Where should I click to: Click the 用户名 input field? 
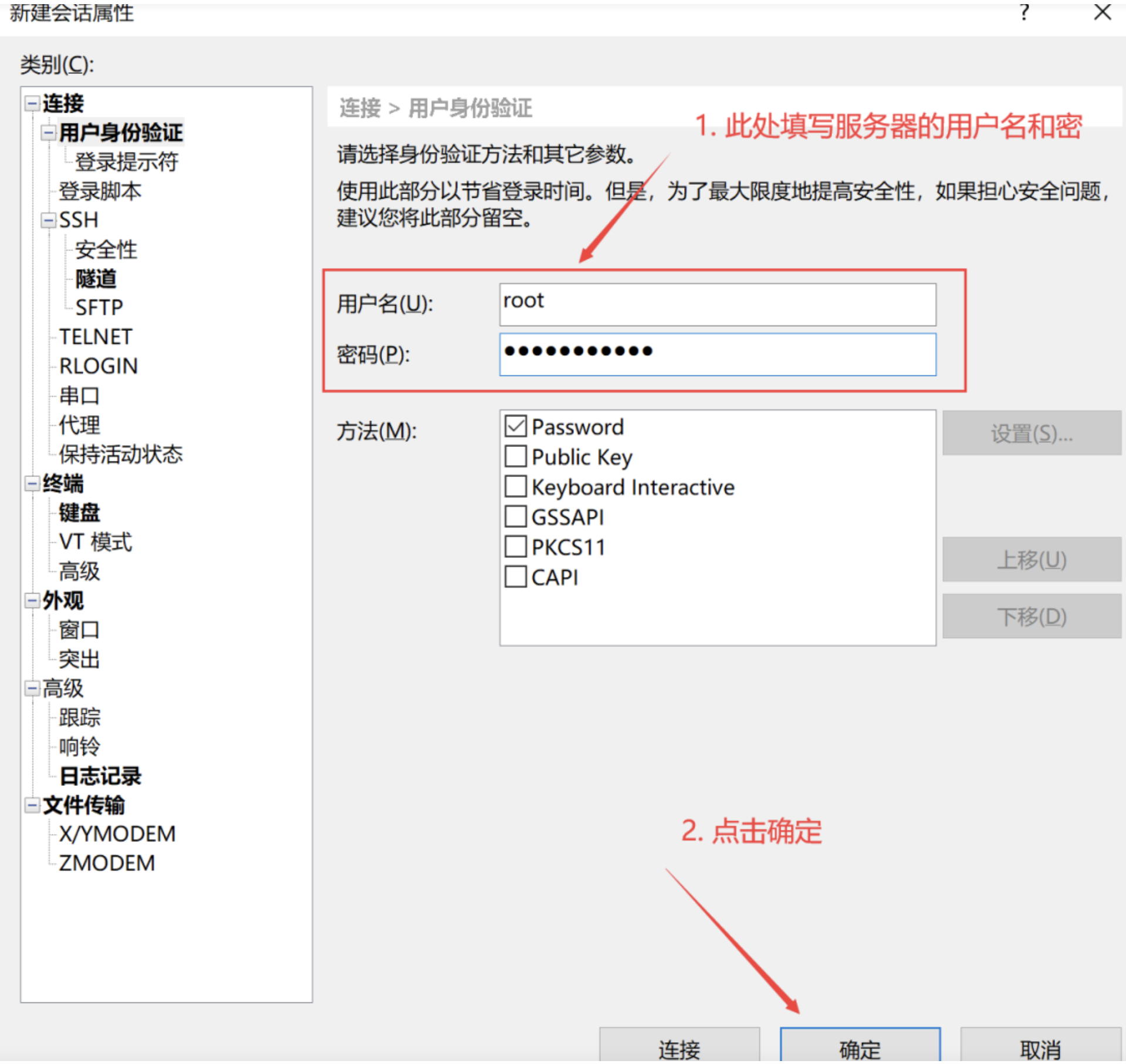coord(717,305)
